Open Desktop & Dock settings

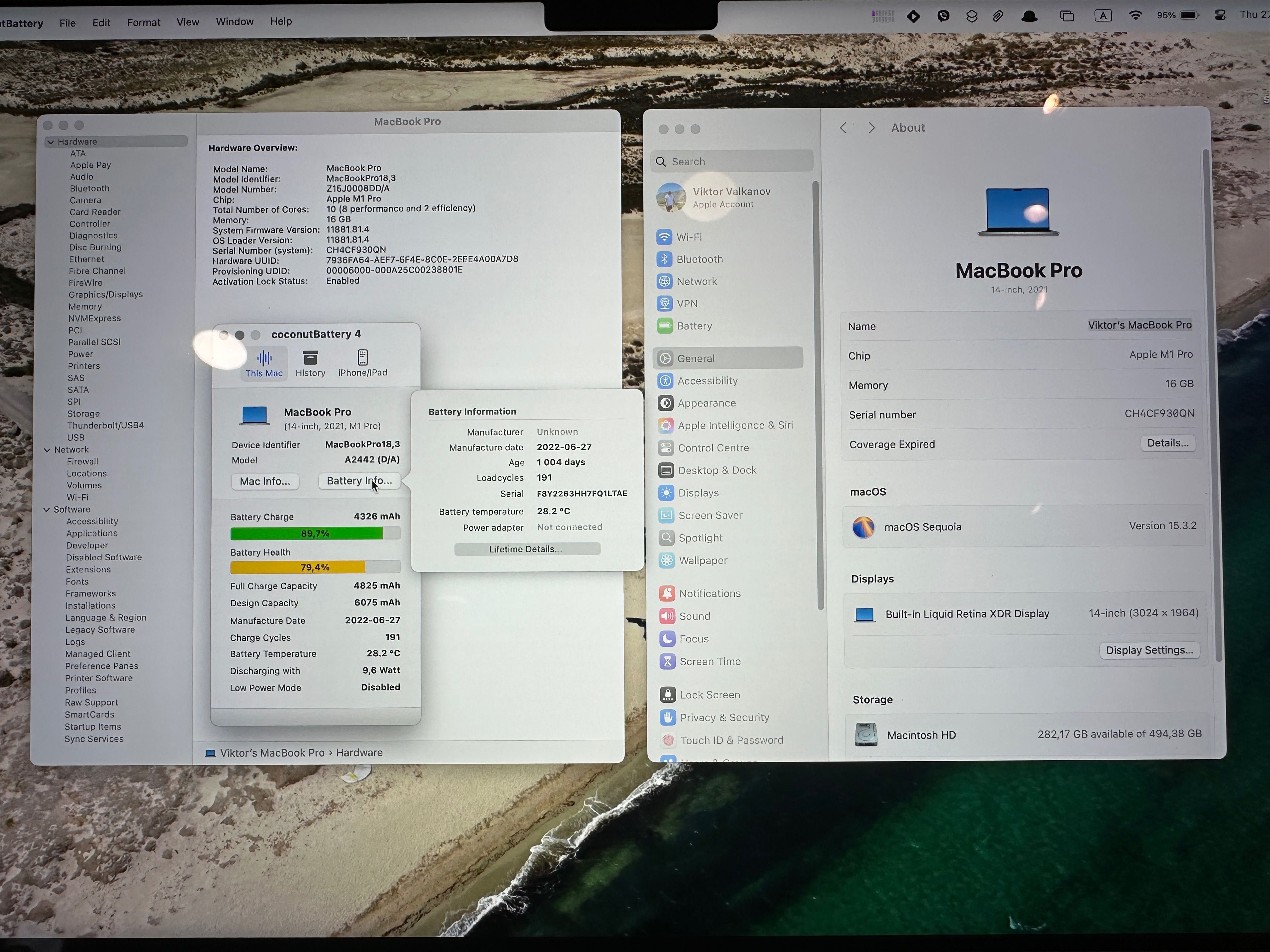click(x=708, y=470)
